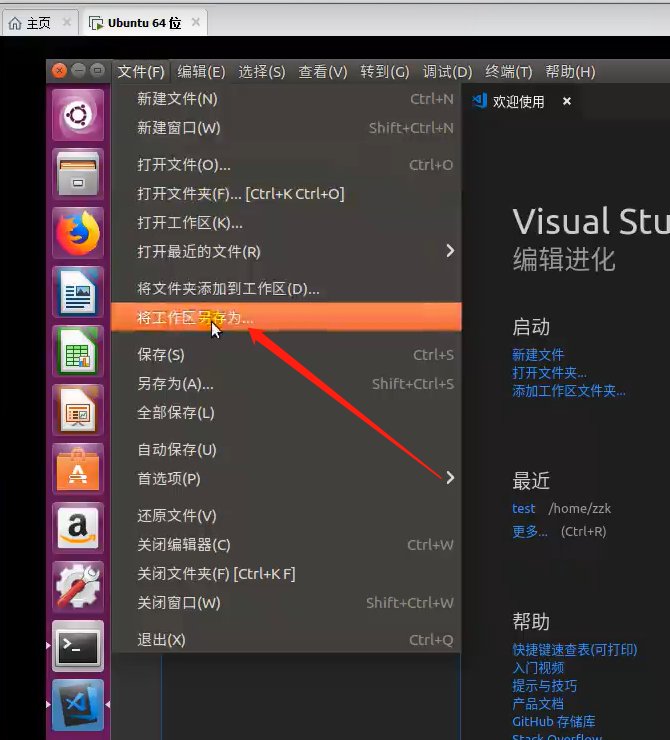
Task: Open the 转到(G) menu
Action: coord(385,72)
